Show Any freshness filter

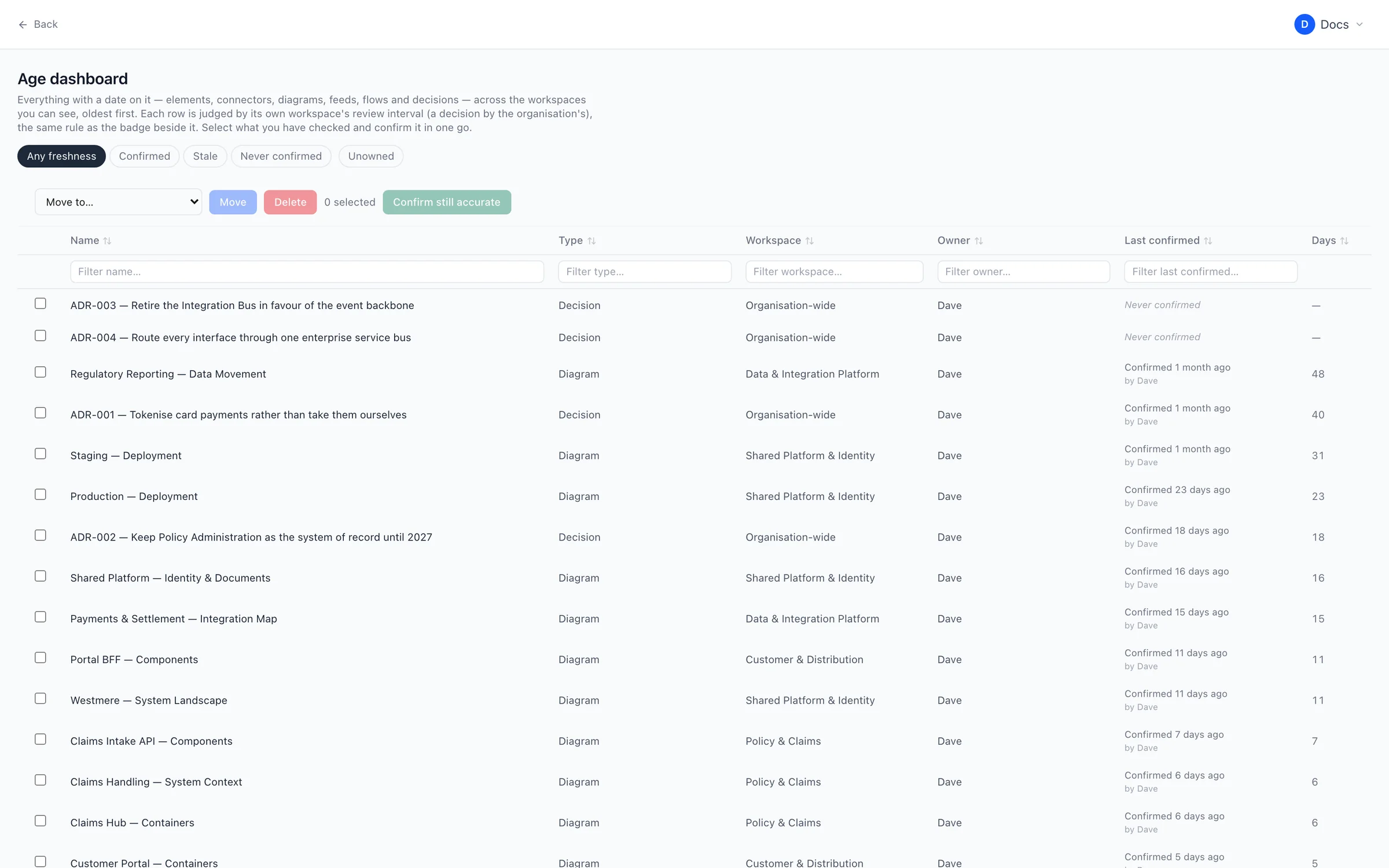[x=61, y=156]
